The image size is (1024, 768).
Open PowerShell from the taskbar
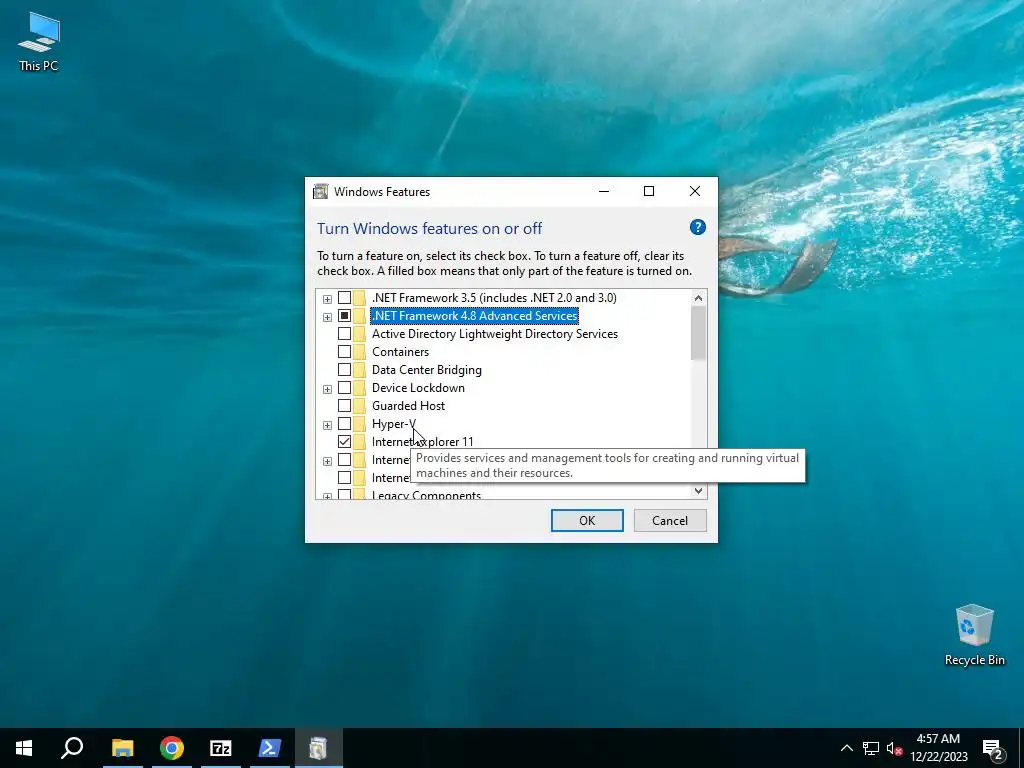click(x=270, y=748)
